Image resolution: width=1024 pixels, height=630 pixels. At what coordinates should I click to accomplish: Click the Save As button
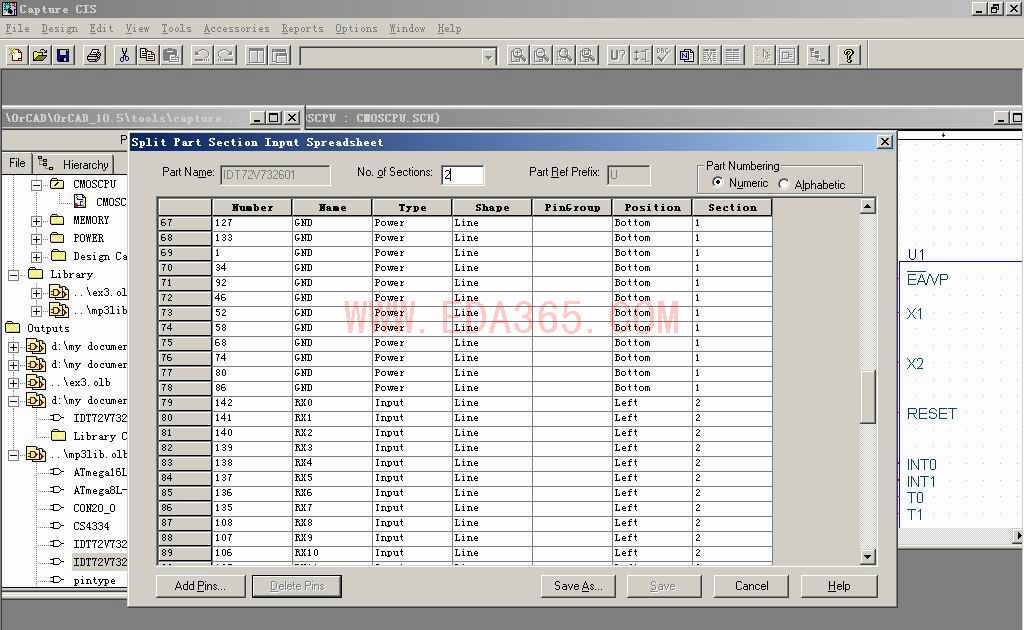[x=578, y=586]
